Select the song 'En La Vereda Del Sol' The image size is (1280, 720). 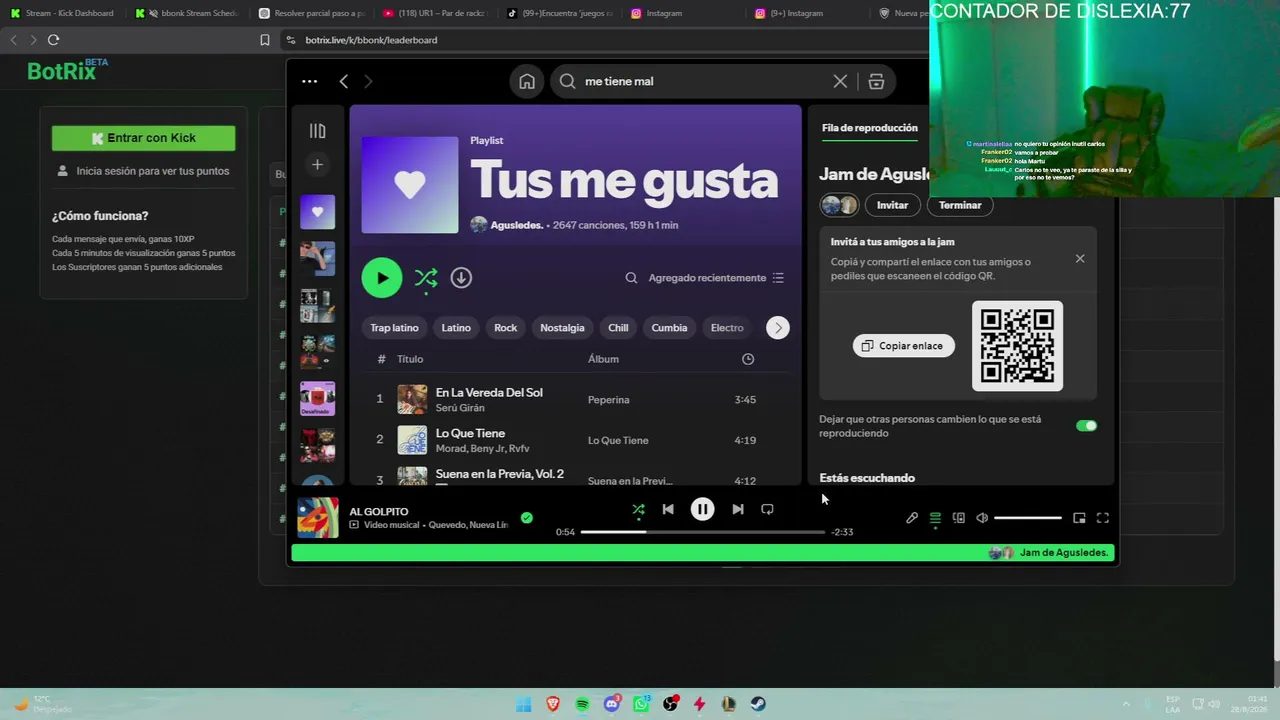(489, 393)
